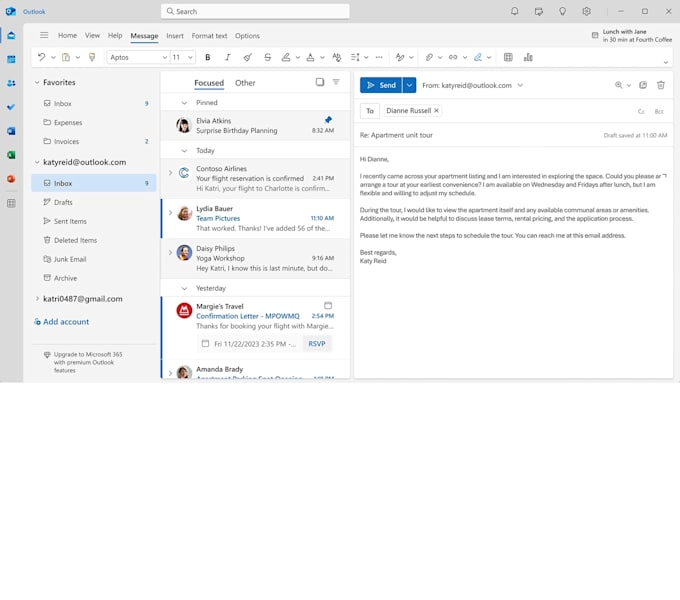
Task: Select the Format Painter icon
Action: (x=92, y=57)
